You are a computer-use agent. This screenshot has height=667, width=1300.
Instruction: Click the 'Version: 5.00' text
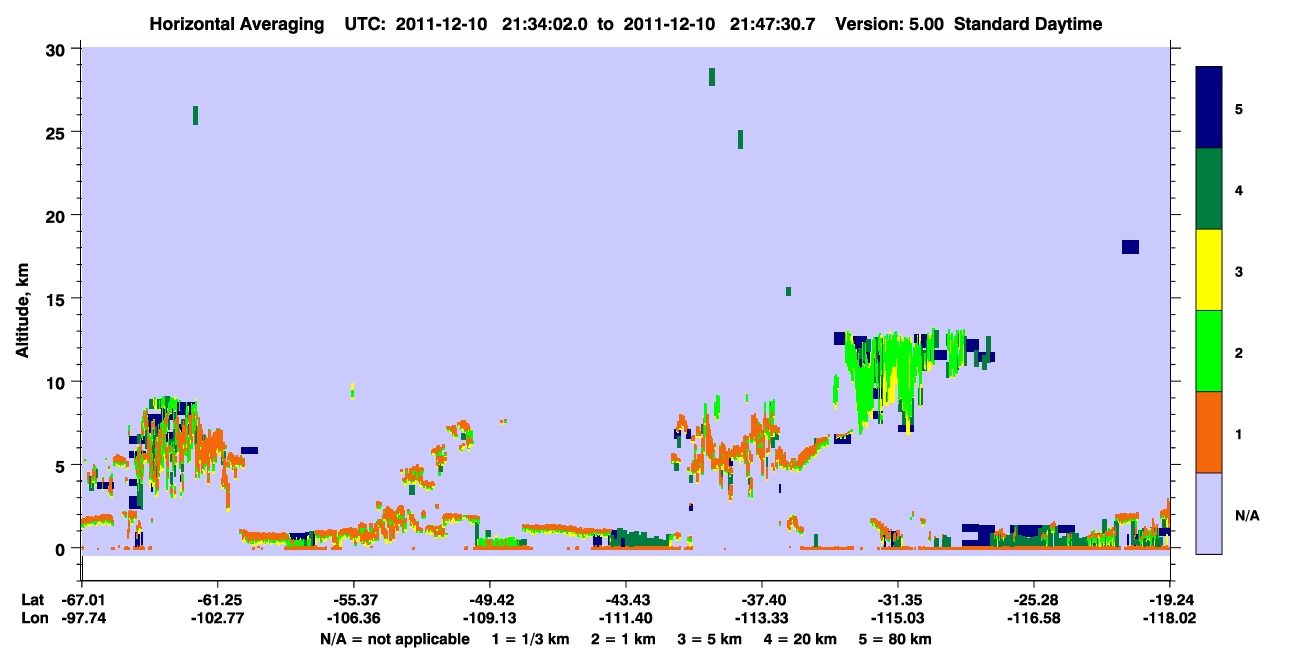tap(888, 24)
